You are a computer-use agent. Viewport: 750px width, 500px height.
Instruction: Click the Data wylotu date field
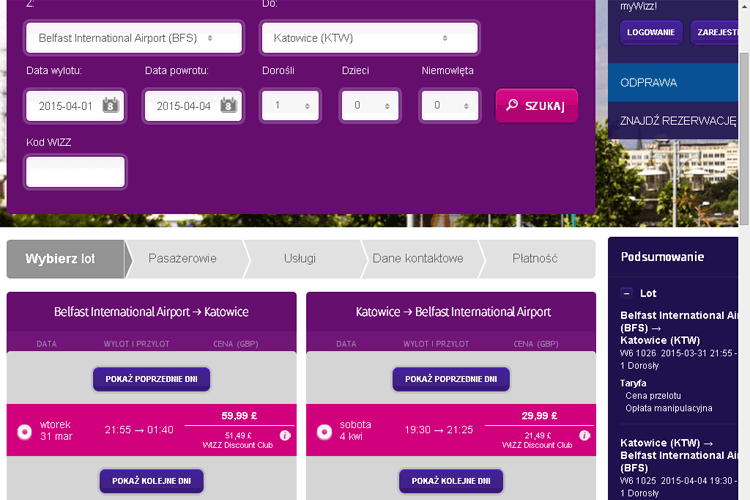pyautogui.click(x=75, y=106)
